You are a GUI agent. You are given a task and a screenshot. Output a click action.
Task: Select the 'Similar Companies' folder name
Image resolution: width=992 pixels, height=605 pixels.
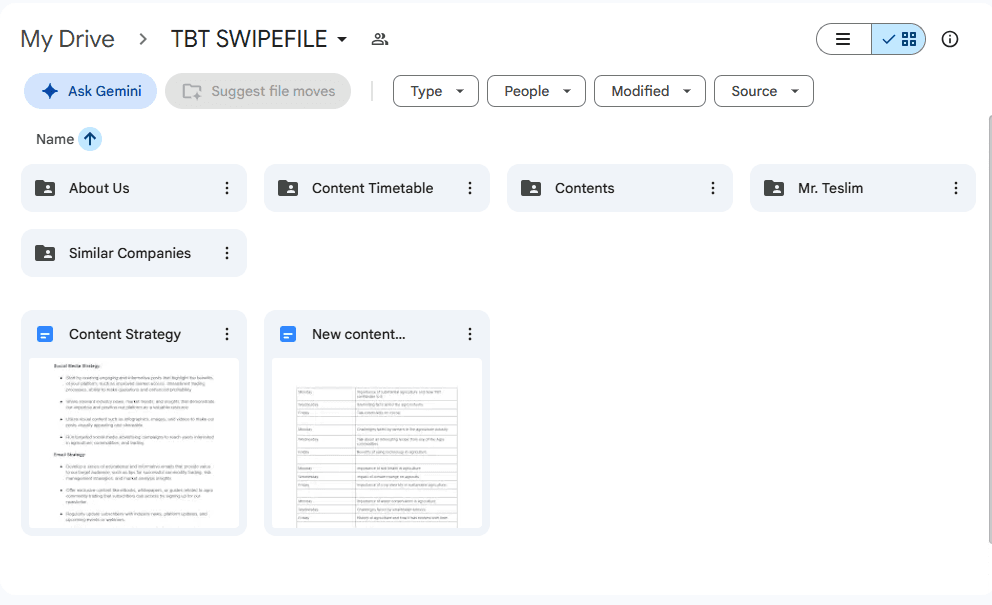(x=130, y=253)
